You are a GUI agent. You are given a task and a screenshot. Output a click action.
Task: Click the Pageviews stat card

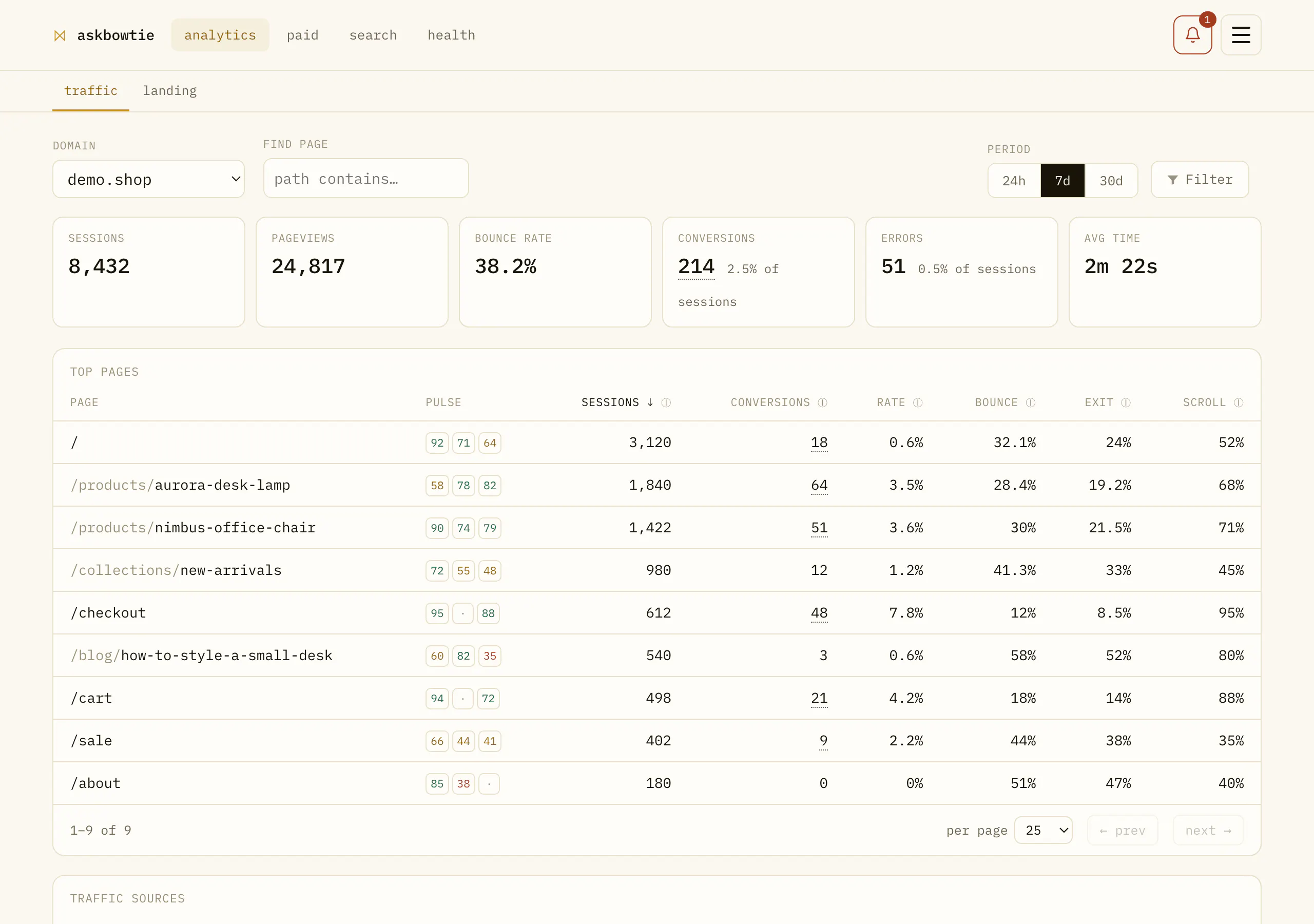coord(352,272)
